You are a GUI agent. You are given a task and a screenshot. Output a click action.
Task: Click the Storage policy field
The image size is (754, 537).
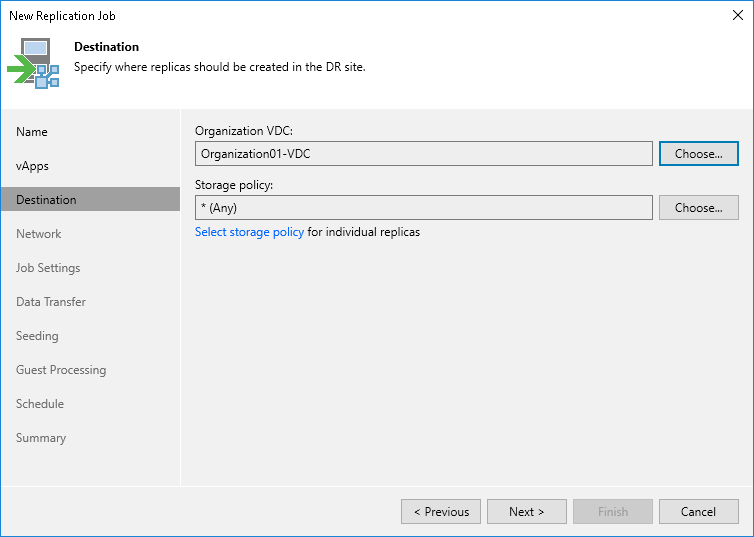[424, 208]
